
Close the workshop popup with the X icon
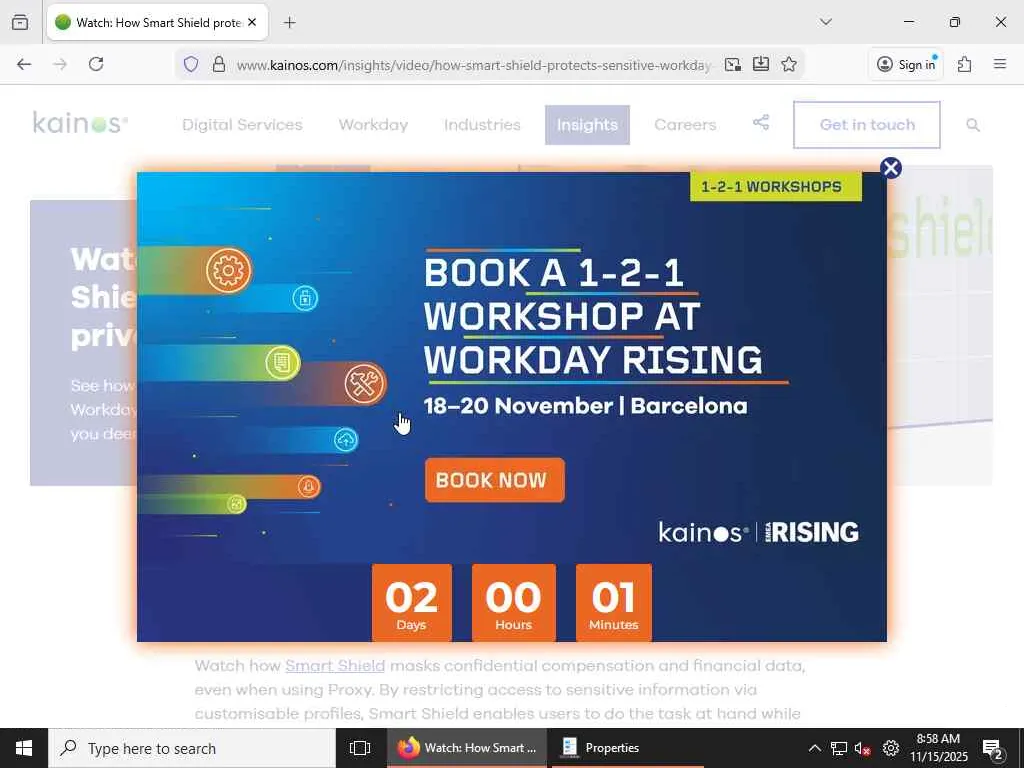tap(891, 168)
